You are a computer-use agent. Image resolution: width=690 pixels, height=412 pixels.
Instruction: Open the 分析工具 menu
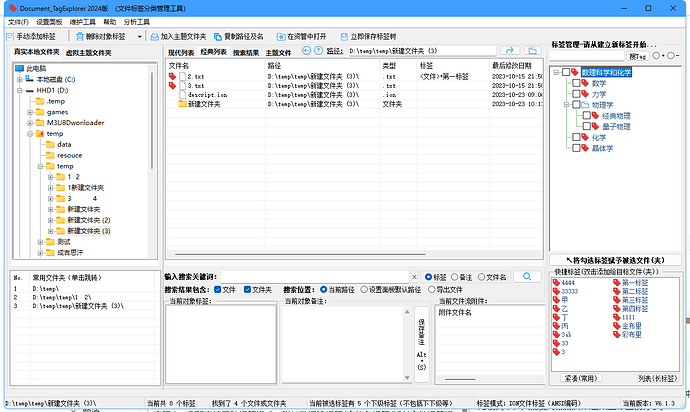[136, 22]
